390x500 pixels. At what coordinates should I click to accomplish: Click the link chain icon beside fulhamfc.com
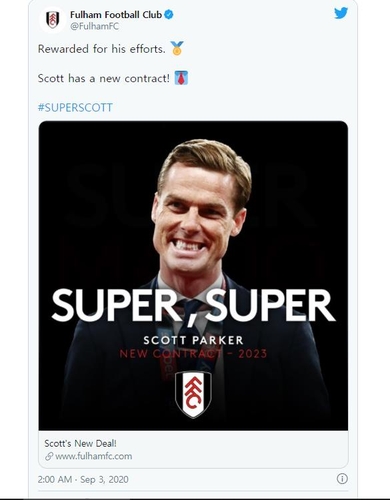pos(49,456)
